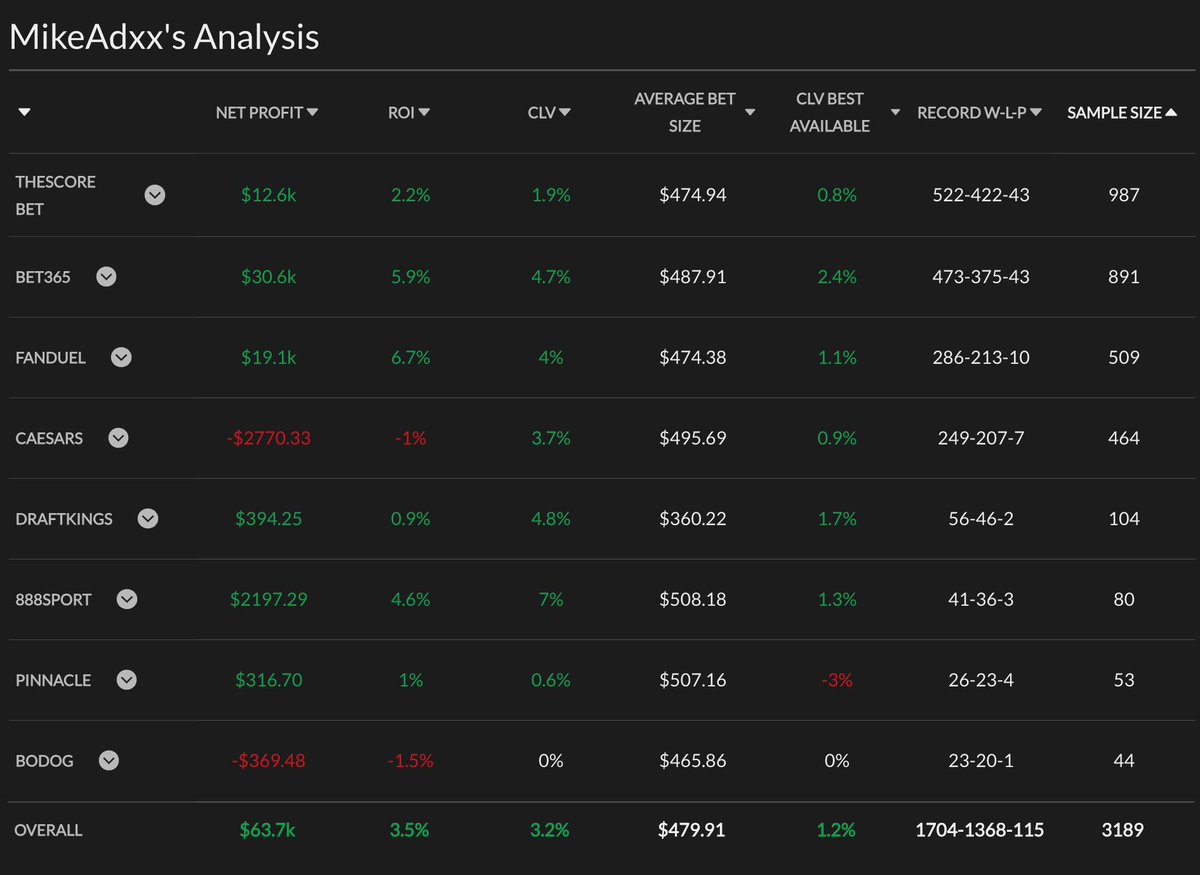Click overall sample size 3189
Screen dimensions: 1200x875
click(1124, 830)
